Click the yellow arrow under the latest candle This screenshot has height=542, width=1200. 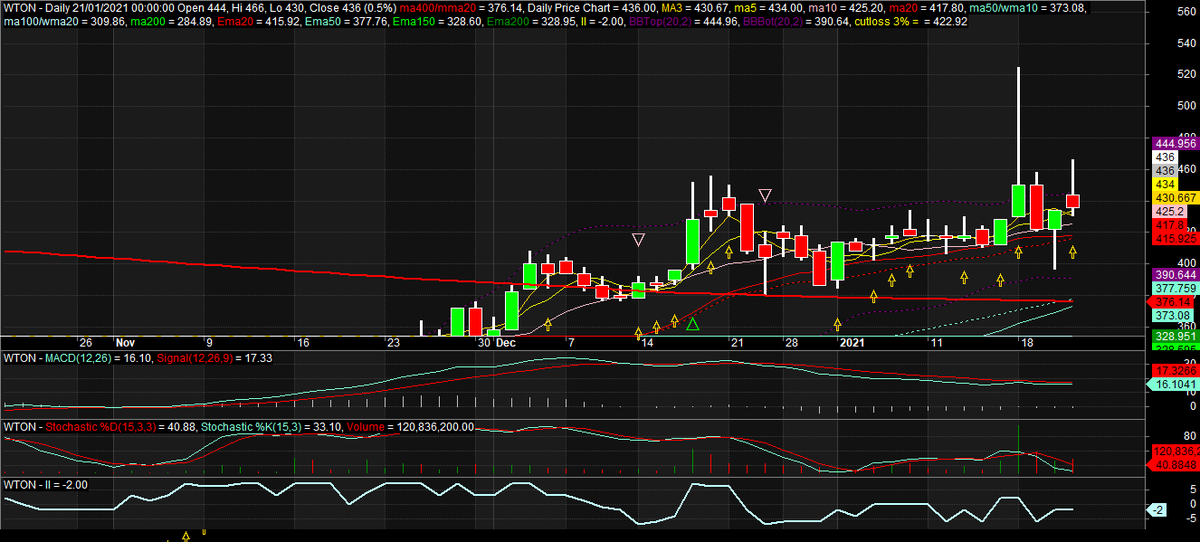[1073, 253]
